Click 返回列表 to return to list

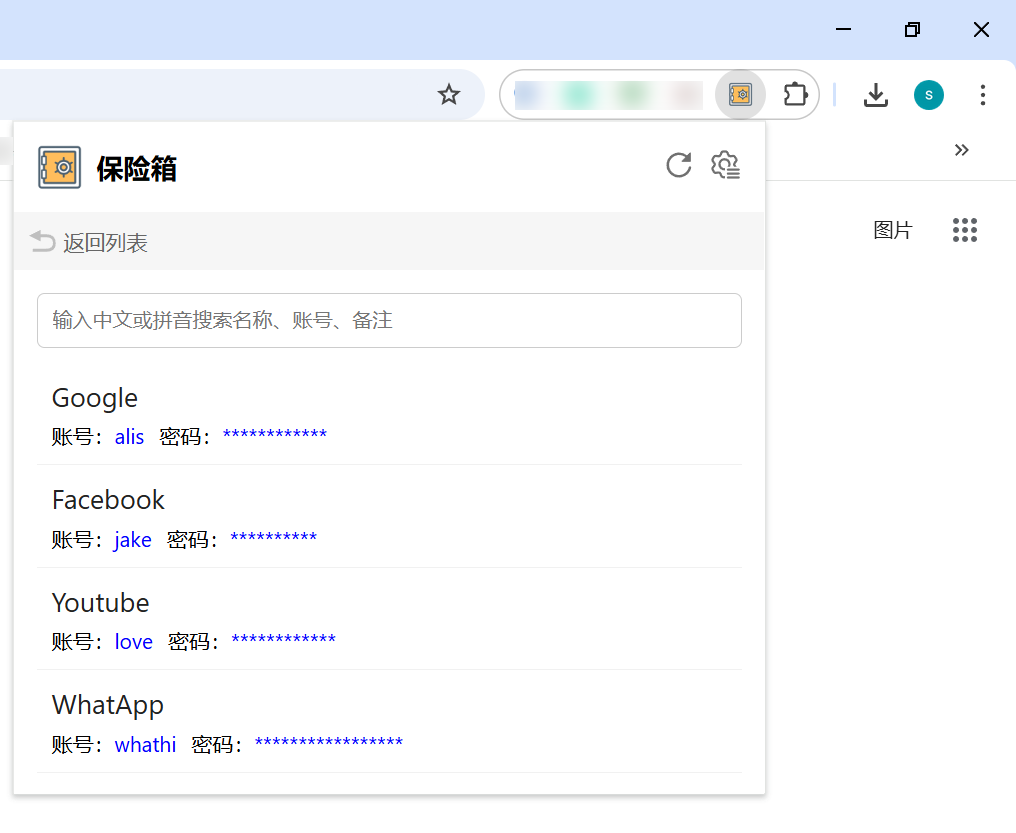click(x=106, y=243)
